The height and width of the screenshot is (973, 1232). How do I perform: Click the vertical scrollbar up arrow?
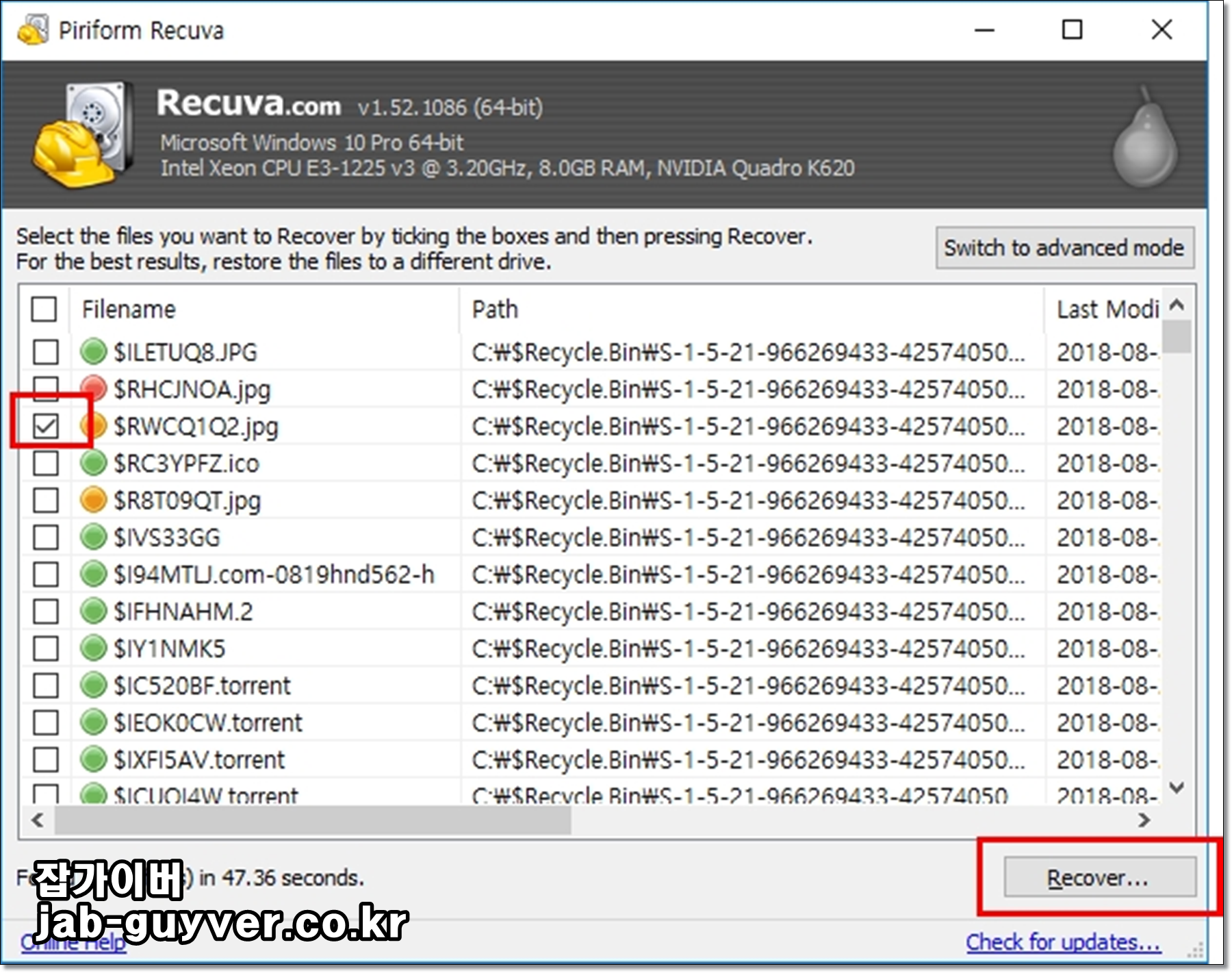tap(1177, 305)
